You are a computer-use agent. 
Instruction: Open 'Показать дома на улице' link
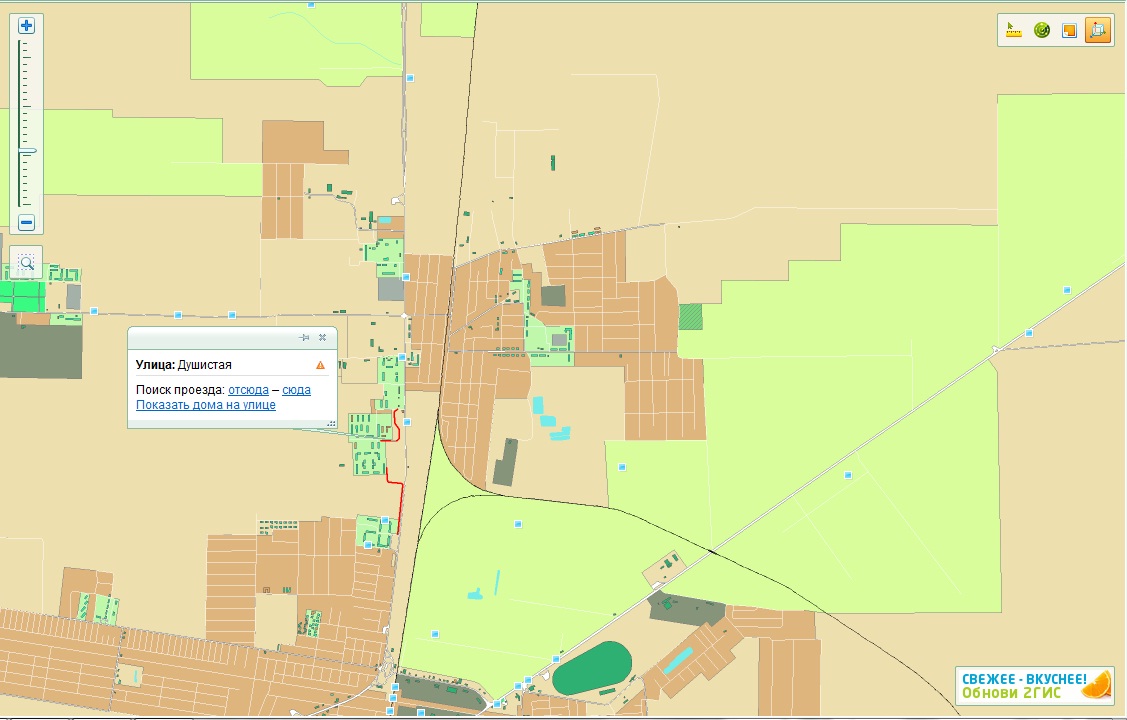pos(206,405)
